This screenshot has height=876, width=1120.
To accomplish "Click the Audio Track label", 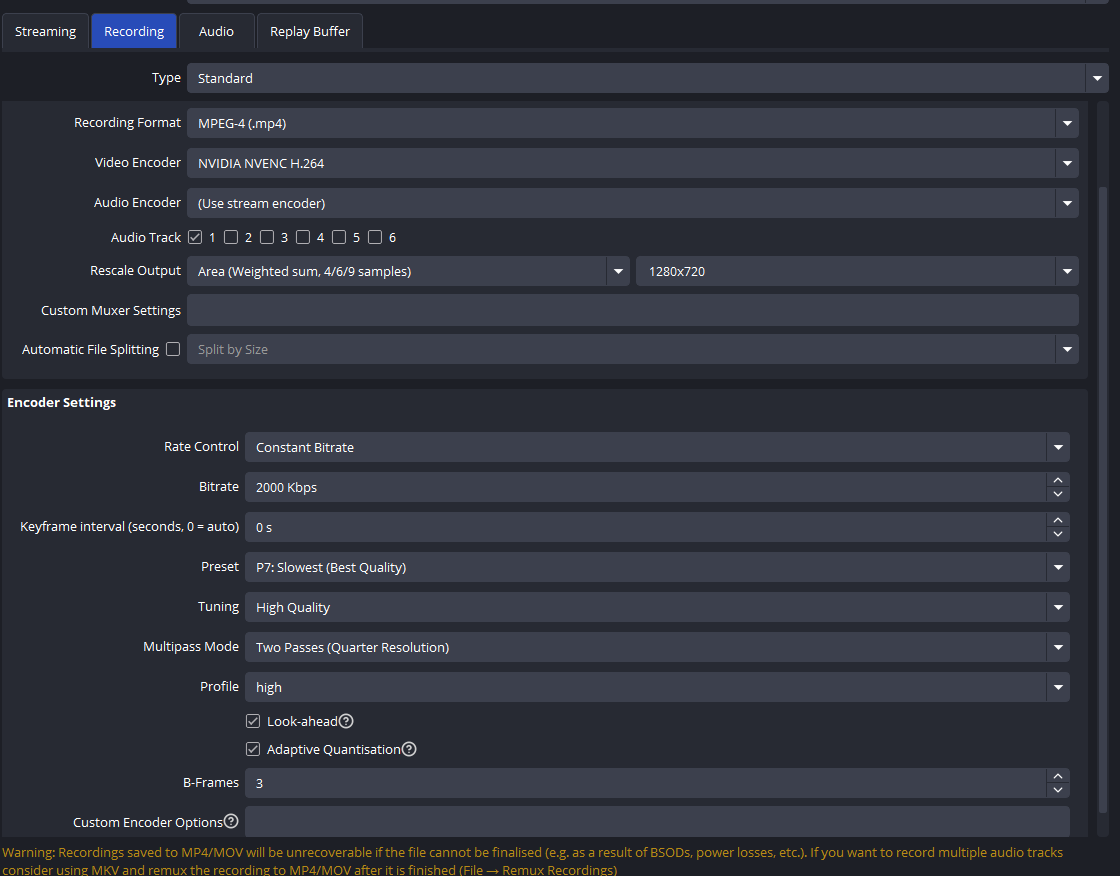I will [146, 237].
